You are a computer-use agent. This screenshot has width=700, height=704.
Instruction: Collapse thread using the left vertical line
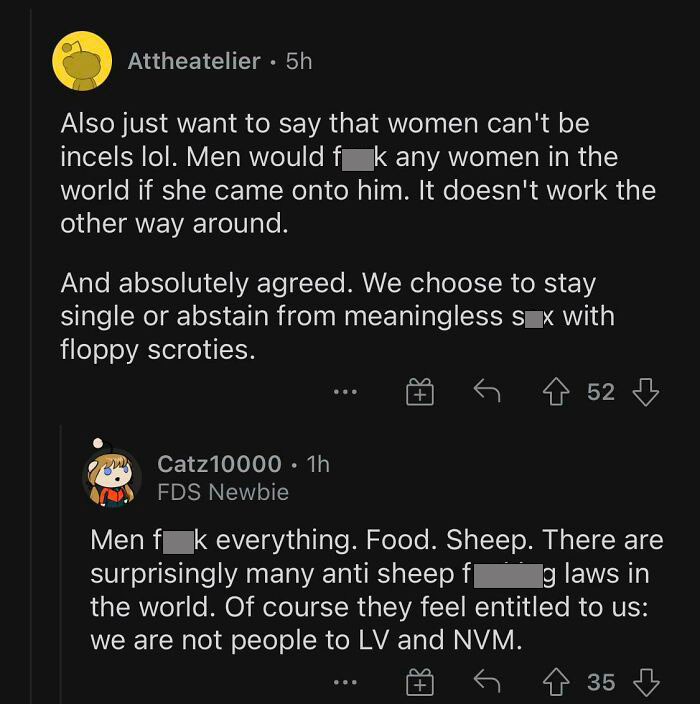61,560
